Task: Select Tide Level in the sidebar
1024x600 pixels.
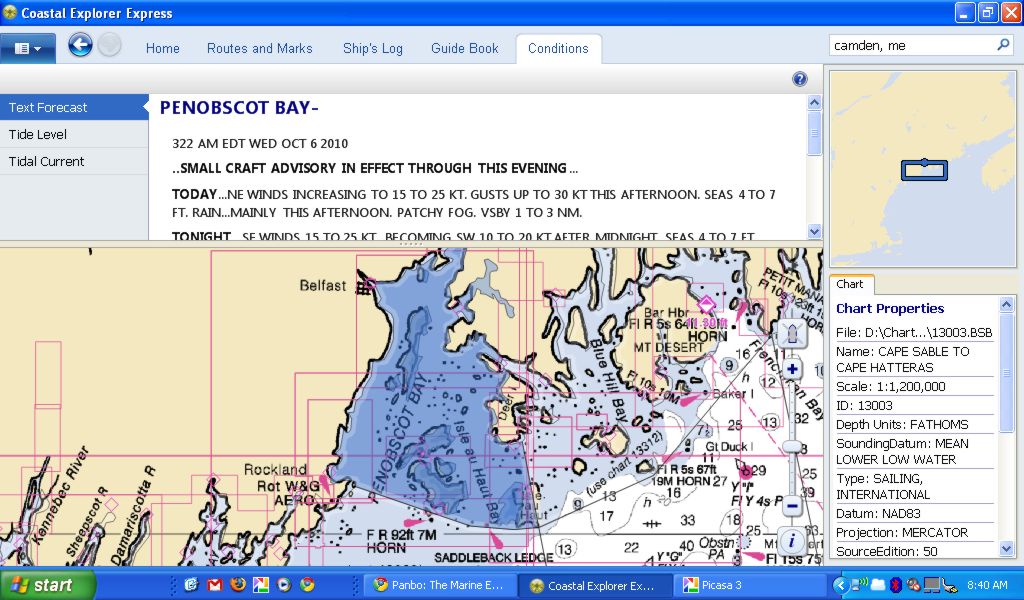Action: coord(74,134)
